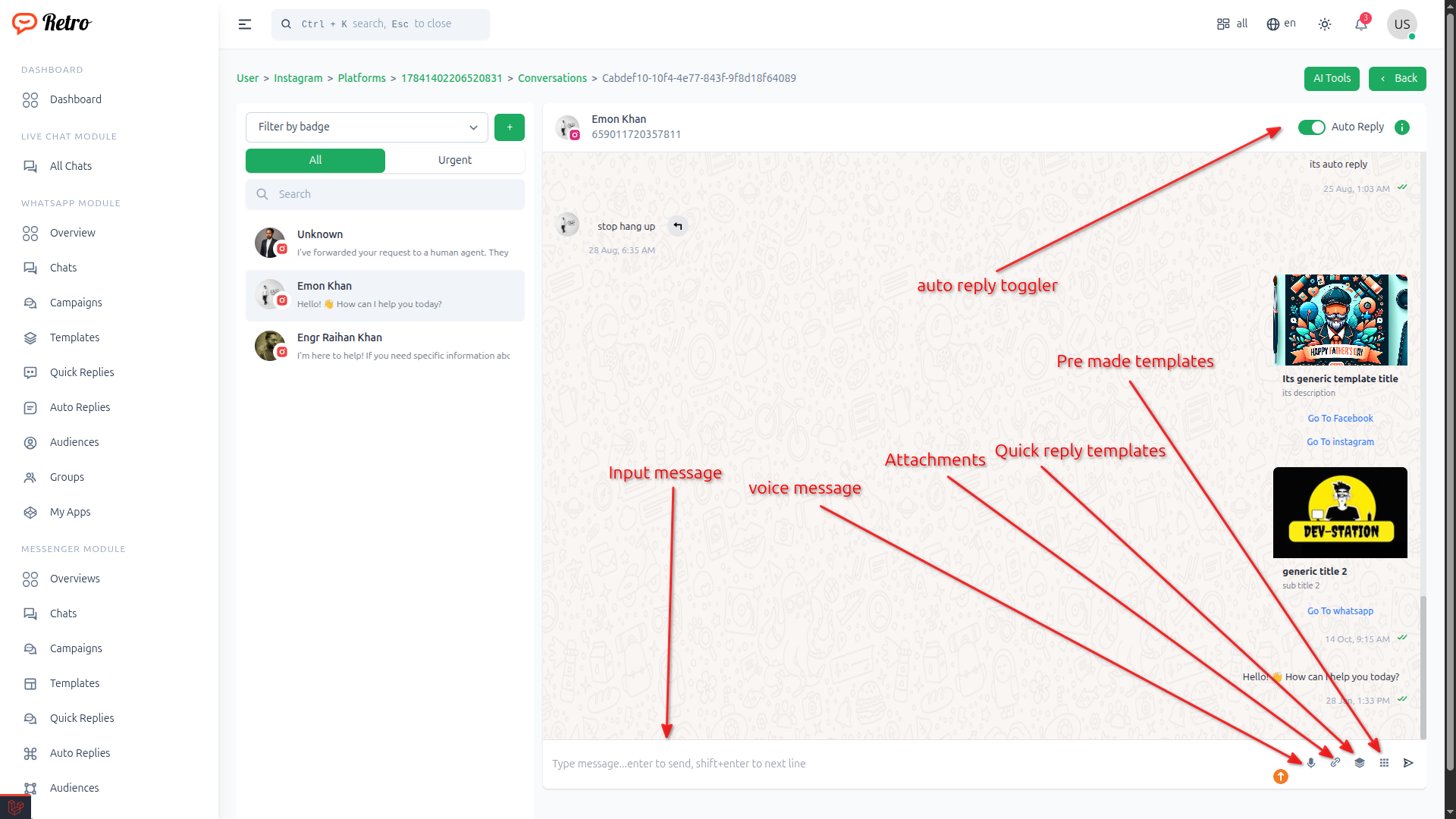Click the attachment link icon
The width and height of the screenshot is (1456, 819).
[x=1335, y=763]
